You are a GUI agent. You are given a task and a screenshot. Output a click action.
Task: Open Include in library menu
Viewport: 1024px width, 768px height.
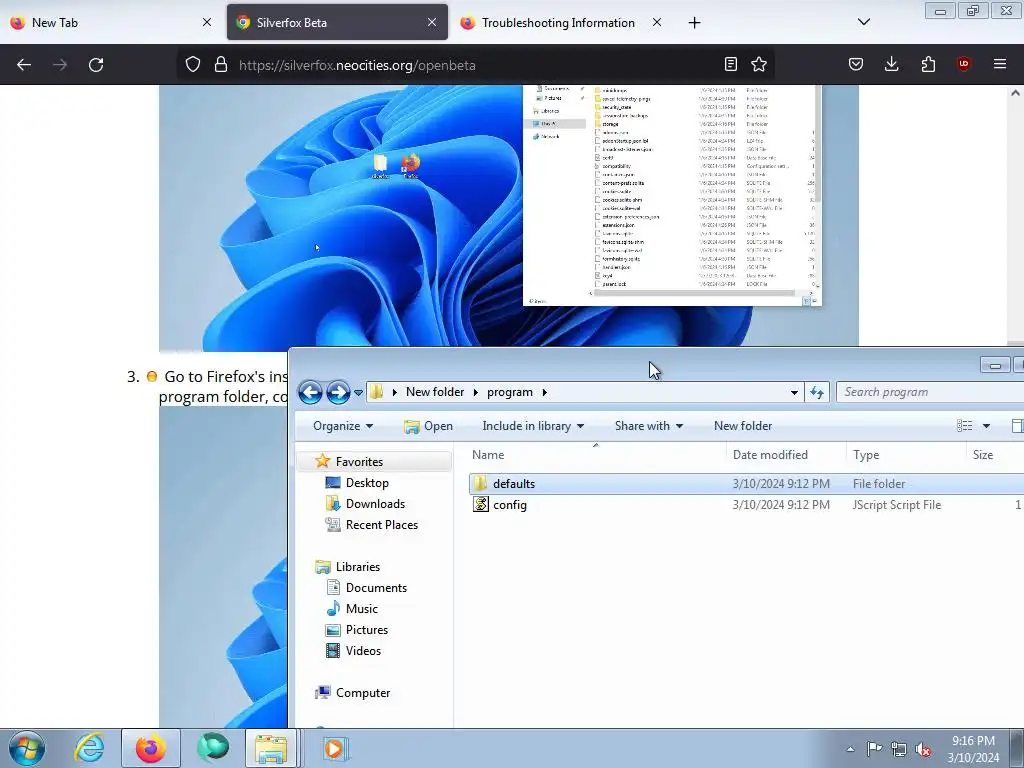533,426
